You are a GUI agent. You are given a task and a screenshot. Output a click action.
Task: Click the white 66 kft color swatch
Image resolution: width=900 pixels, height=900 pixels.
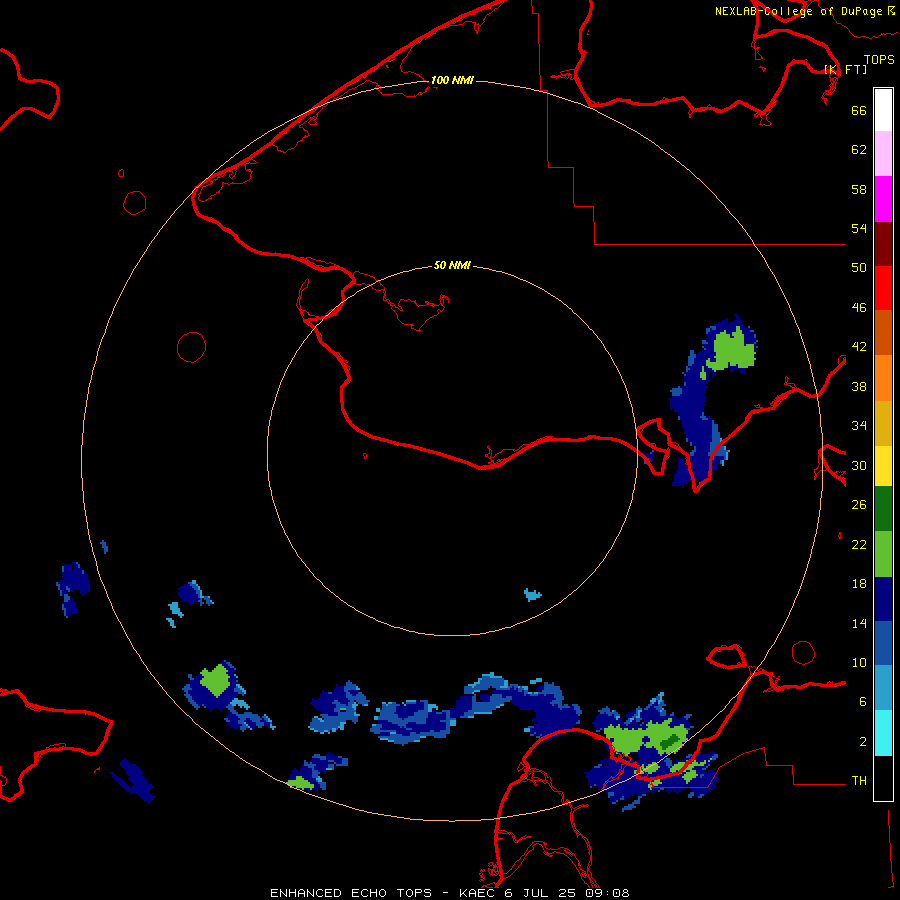(883, 110)
